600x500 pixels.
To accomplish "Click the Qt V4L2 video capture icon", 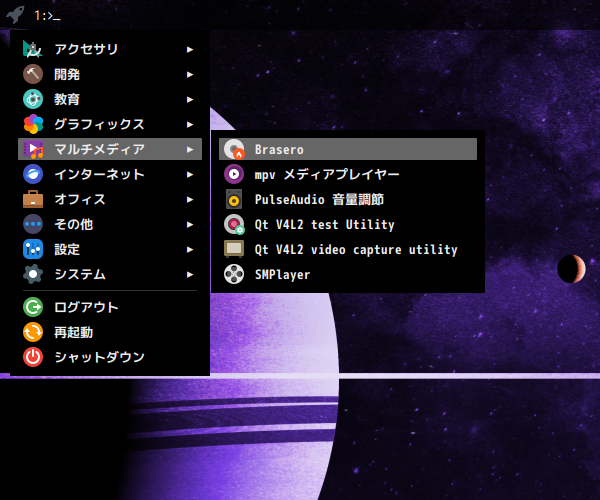I will pos(234,249).
